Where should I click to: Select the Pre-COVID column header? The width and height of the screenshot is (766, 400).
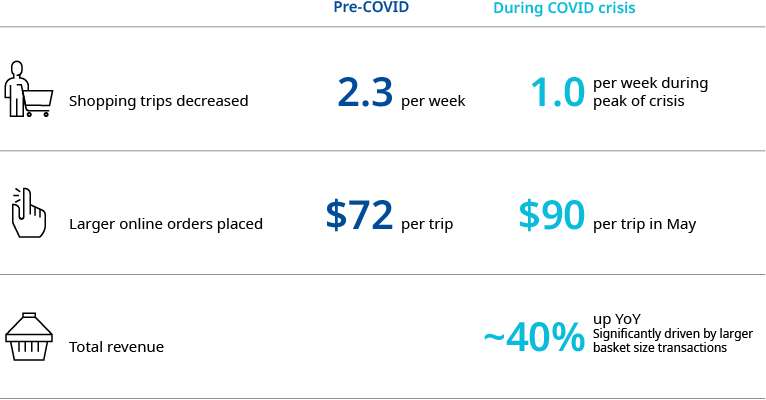coord(371,8)
